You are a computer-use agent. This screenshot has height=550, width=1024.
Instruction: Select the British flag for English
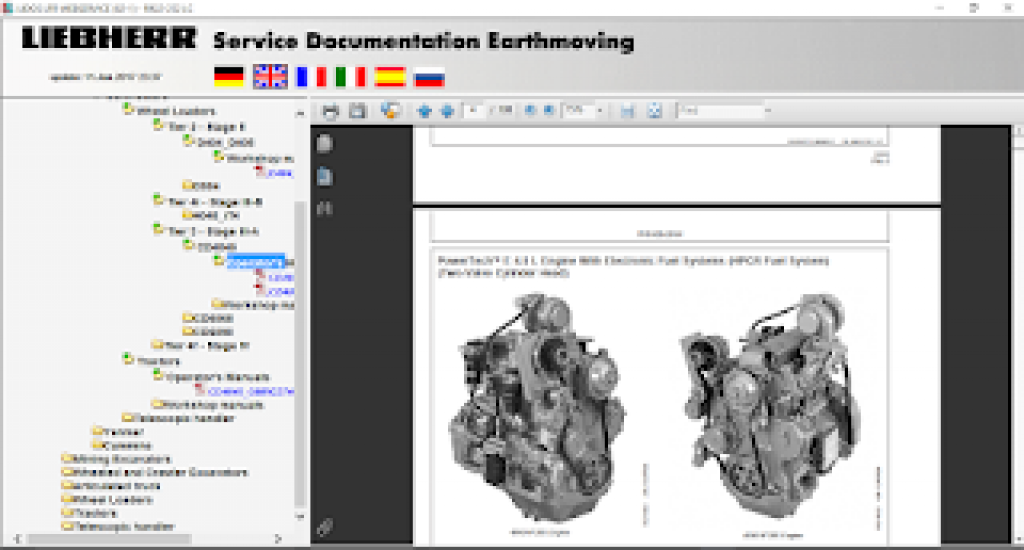pyautogui.click(x=270, y=76)
